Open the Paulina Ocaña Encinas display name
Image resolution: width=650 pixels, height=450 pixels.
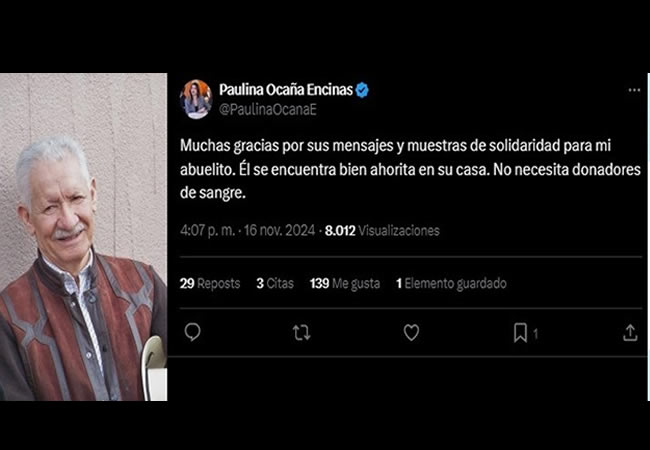coord(286,90)
